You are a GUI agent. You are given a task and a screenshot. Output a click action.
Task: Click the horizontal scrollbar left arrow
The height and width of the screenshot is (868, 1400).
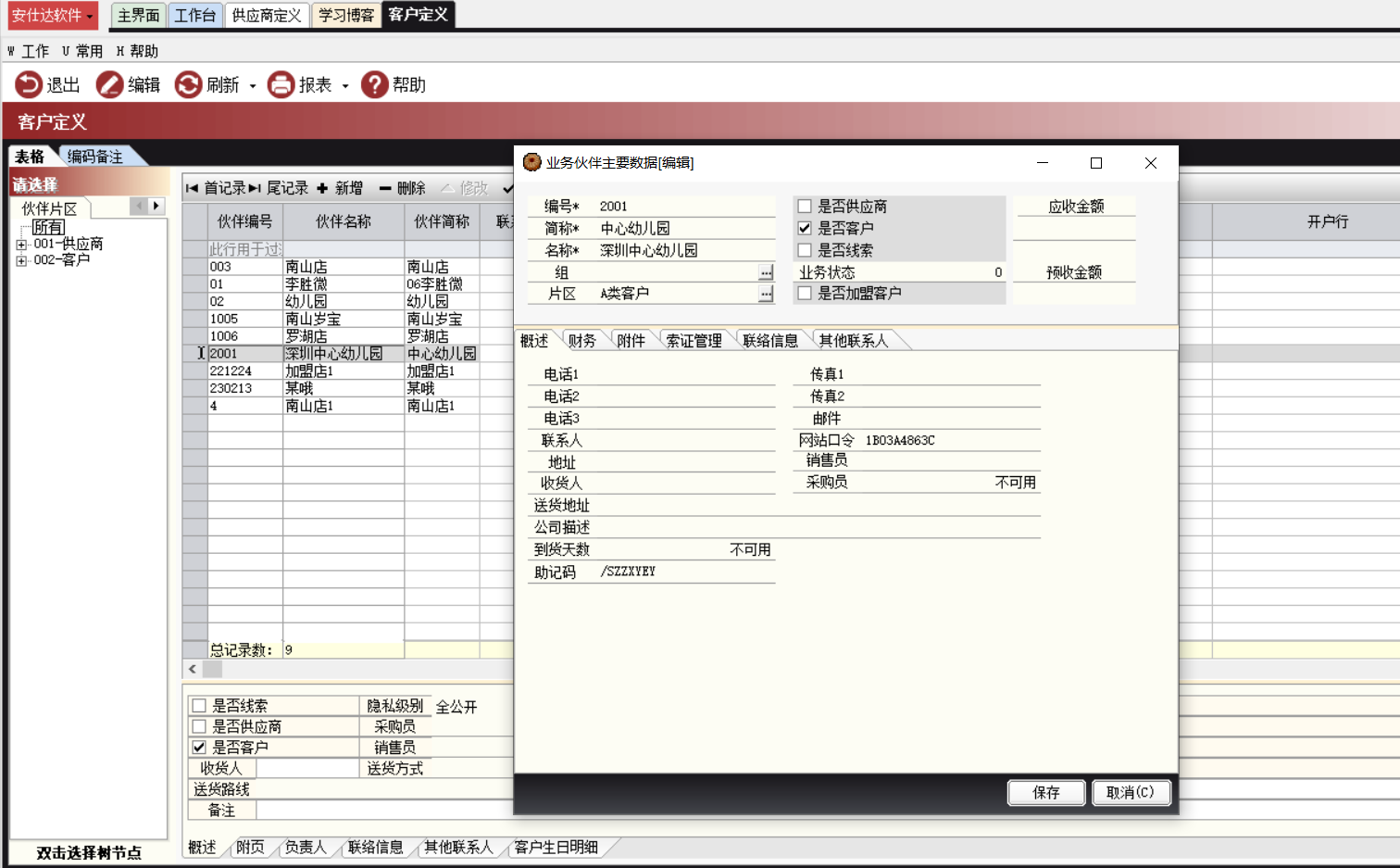(x=193, y=669)
